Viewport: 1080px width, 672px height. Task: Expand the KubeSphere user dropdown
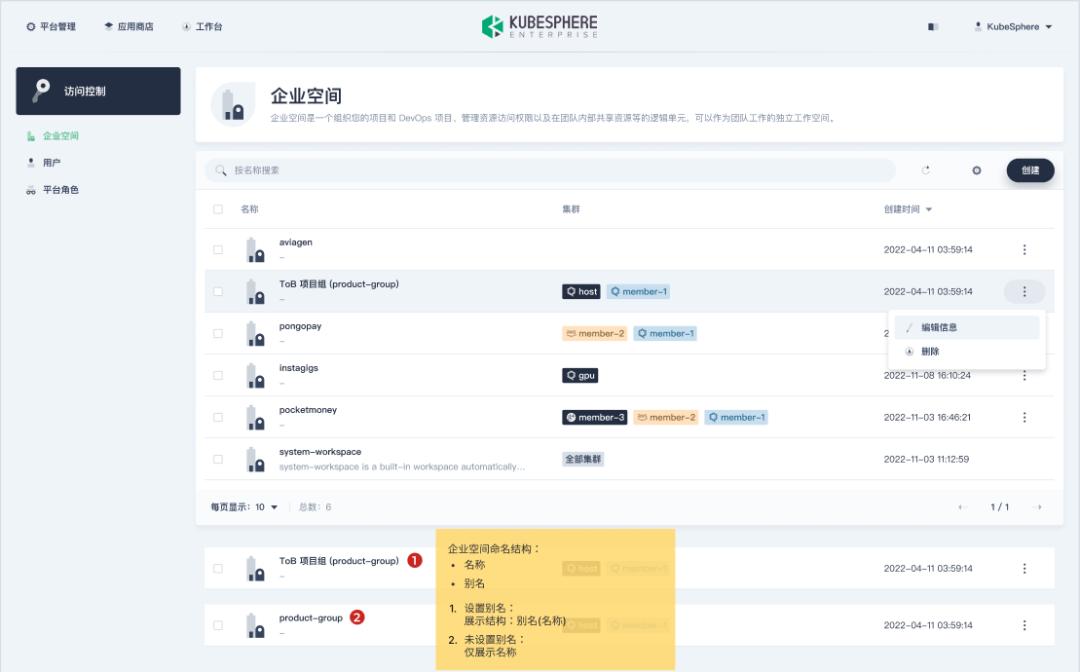tap(1013, 27)
